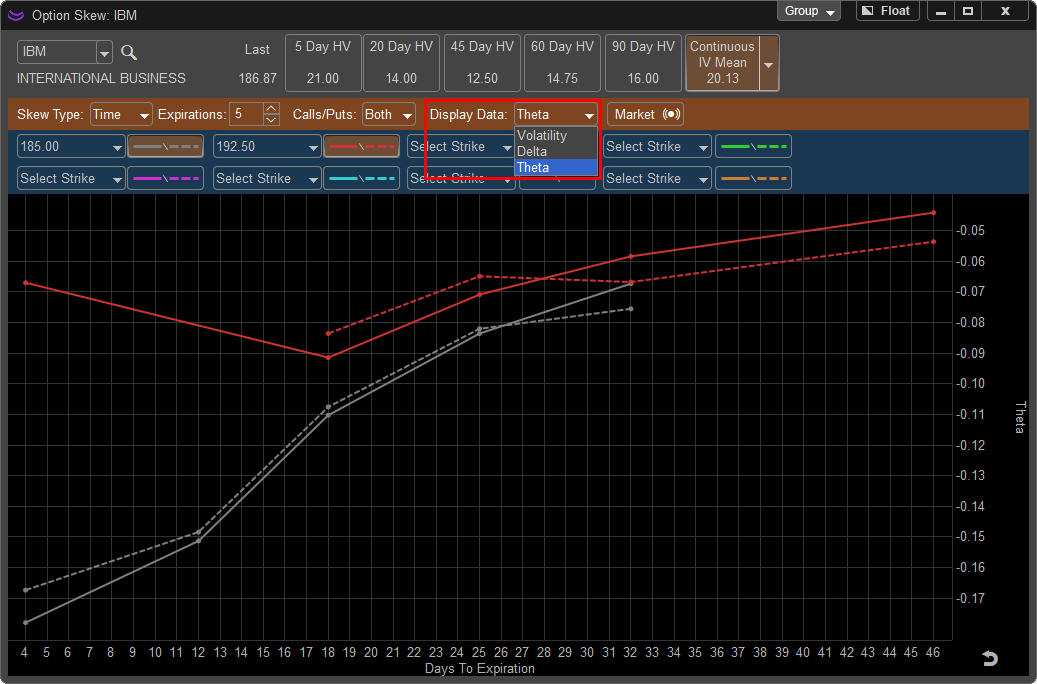Open Select Strike dropdown beside green swatch

pos(657,146)
